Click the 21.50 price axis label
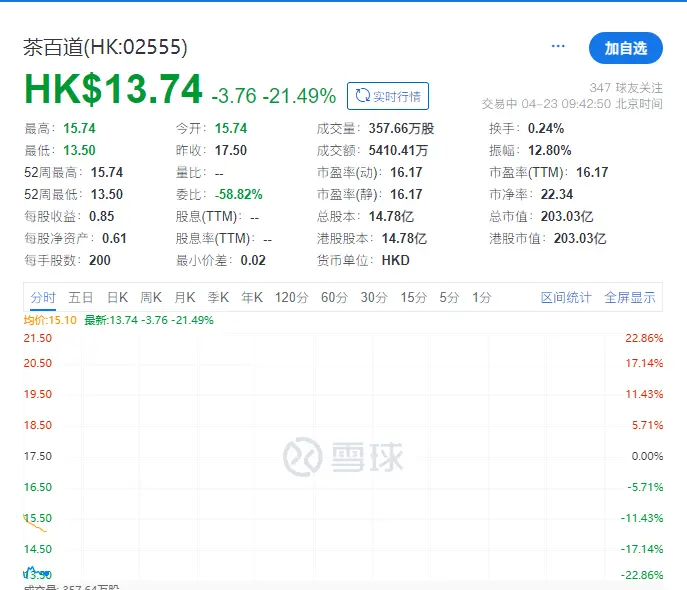The width and height of the screenshot is (687, 590). pyautogui.click(x=38, y=338)
